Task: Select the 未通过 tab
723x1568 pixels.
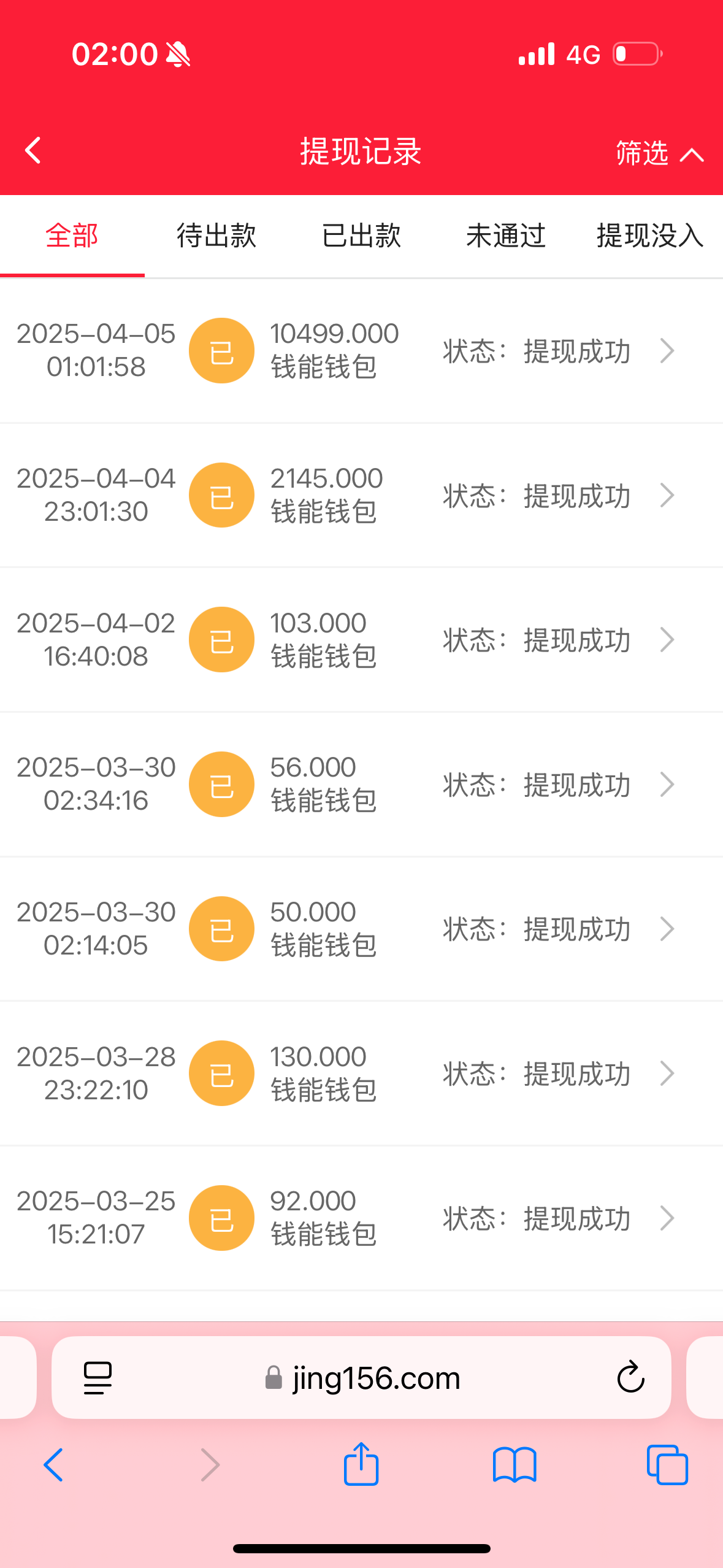Action: pos(506,236)
